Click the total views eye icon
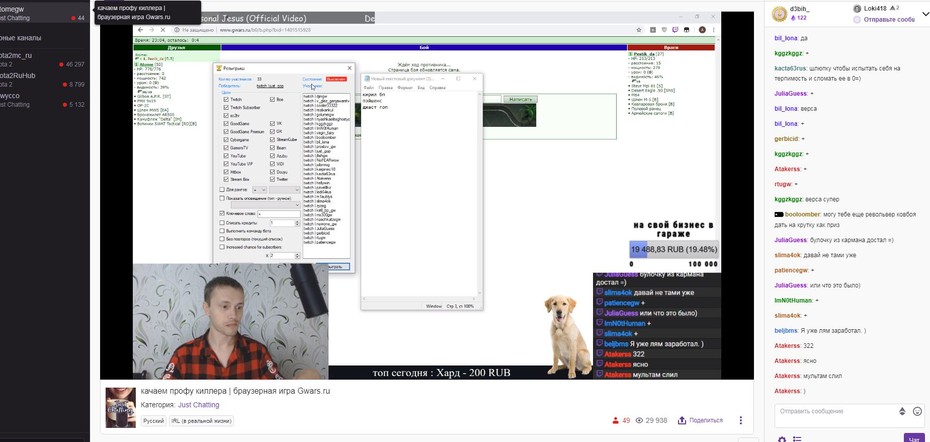The height and width of the screenshot is (442, 930). tap(639, 420)
